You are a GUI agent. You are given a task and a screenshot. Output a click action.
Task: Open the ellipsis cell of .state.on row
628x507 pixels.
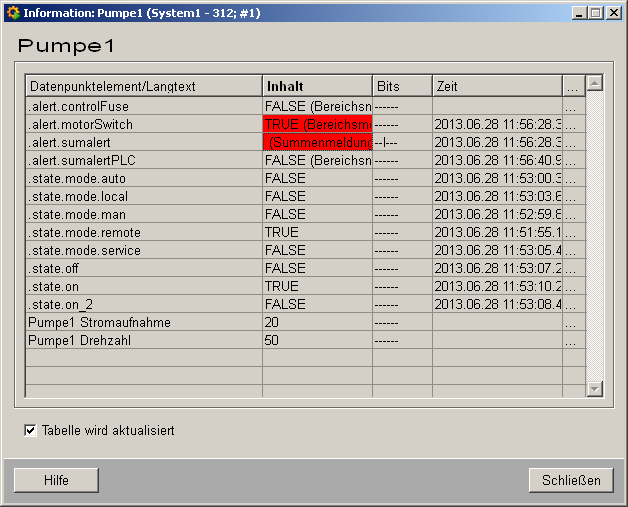574,286
